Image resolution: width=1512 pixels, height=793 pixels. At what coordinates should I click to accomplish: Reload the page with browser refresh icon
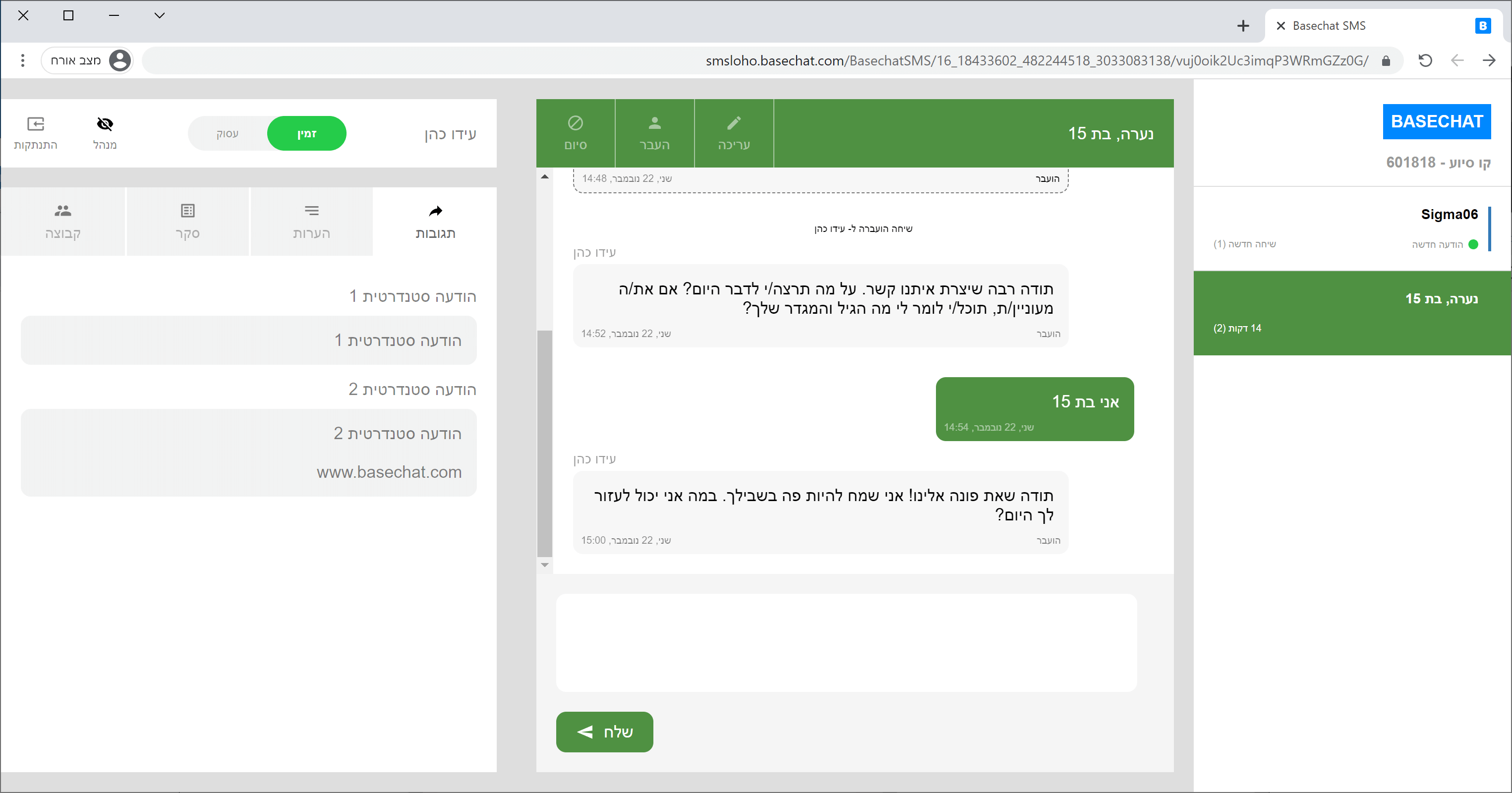click(x=1425, y=60)
